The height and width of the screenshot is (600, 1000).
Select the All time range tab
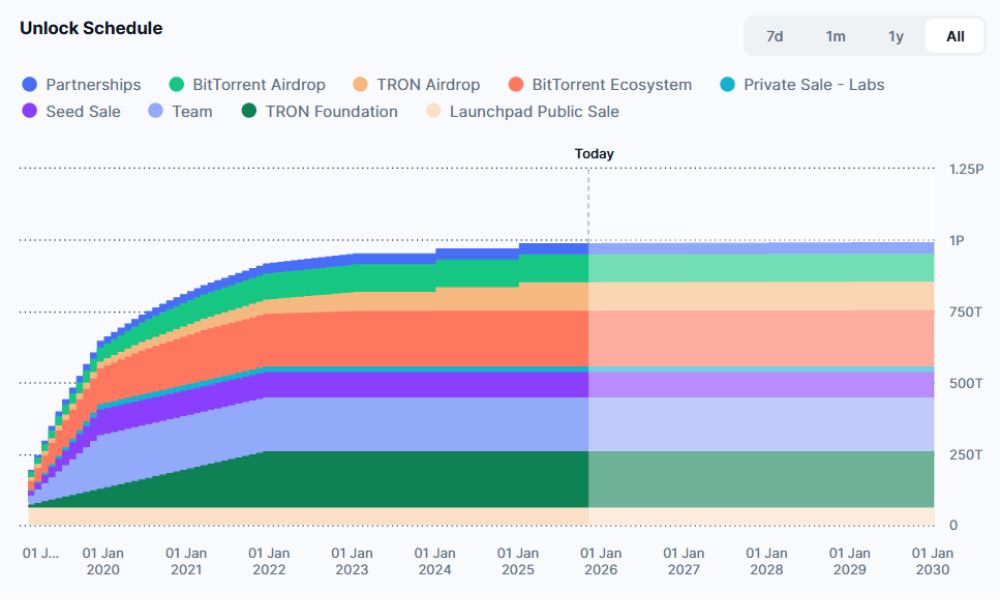pos(955,36)
